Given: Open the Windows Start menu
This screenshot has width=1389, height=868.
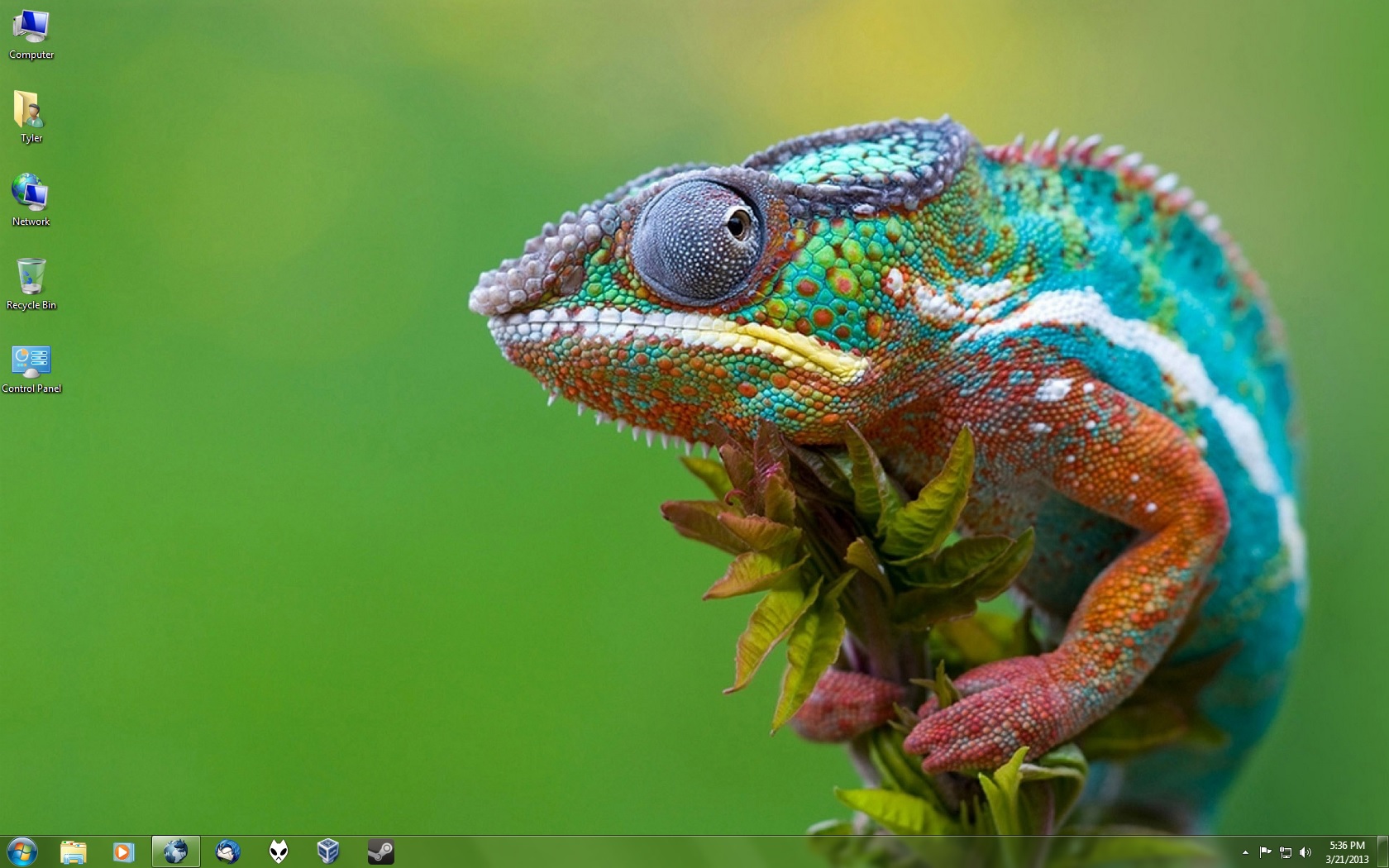Looking at the screenshot, I should point(22,851).
